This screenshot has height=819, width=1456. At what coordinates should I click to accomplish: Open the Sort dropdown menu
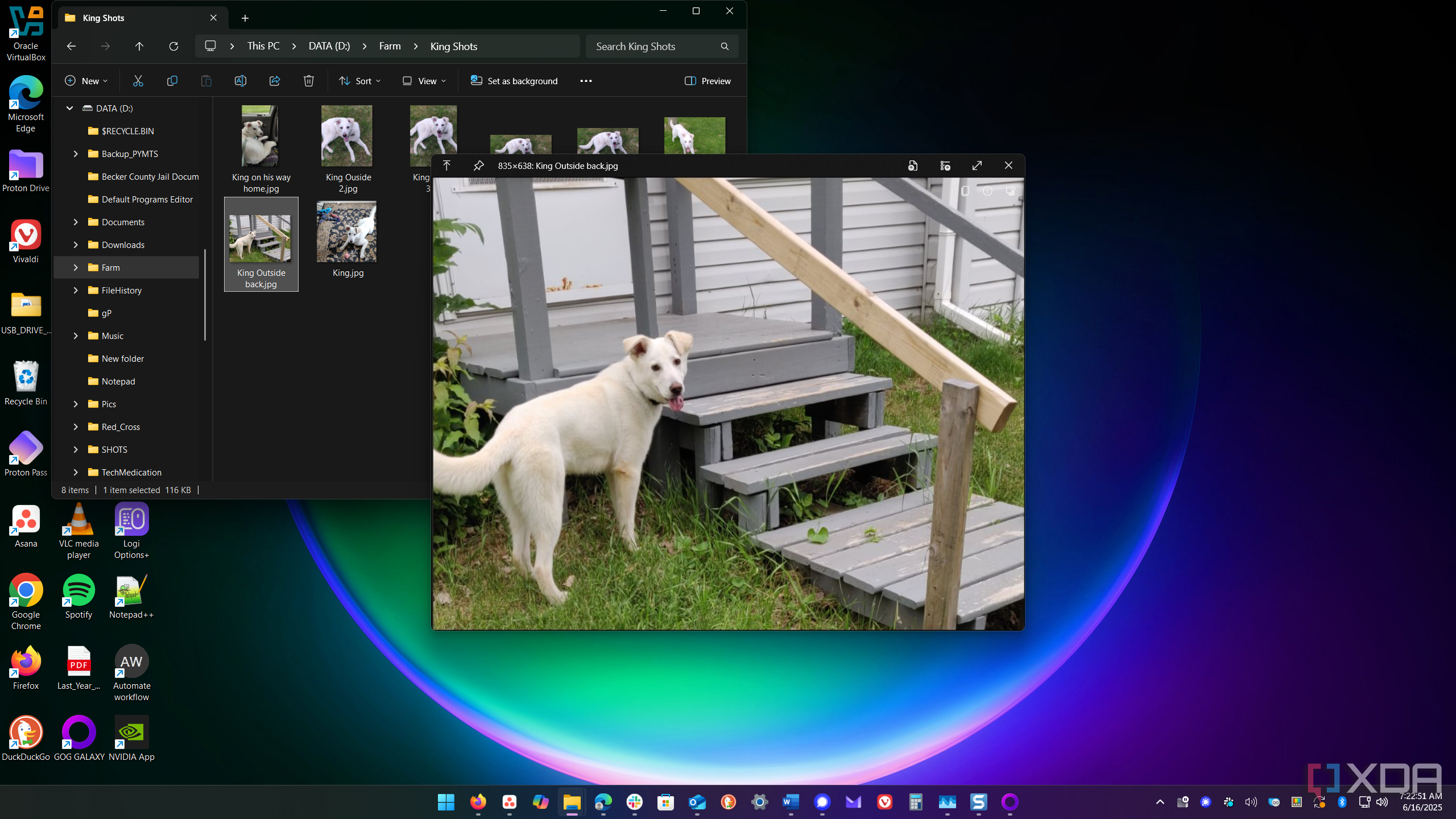point(360,81)
